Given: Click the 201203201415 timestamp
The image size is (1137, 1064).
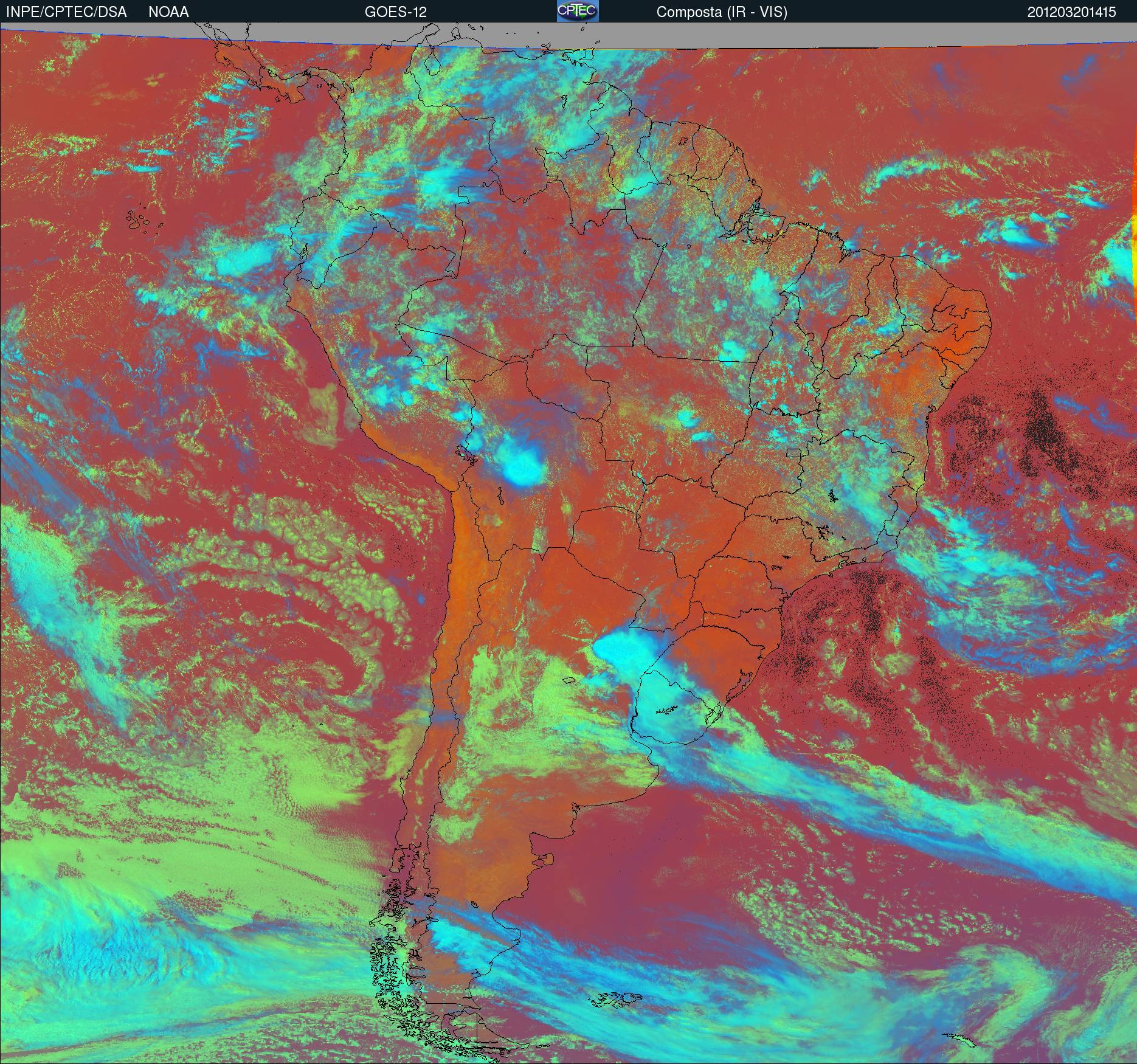Looking at the screenshot, I should [x=1072, y=12].
